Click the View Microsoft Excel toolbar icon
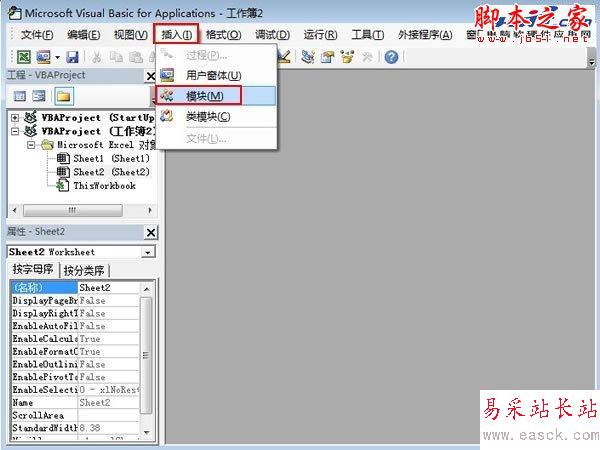The height and width of the screenshot is (450, 600). coord(24,57)
